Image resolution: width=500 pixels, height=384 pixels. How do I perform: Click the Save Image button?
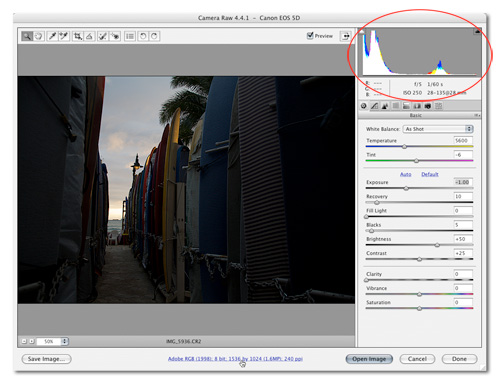click(x=46, y=359)
